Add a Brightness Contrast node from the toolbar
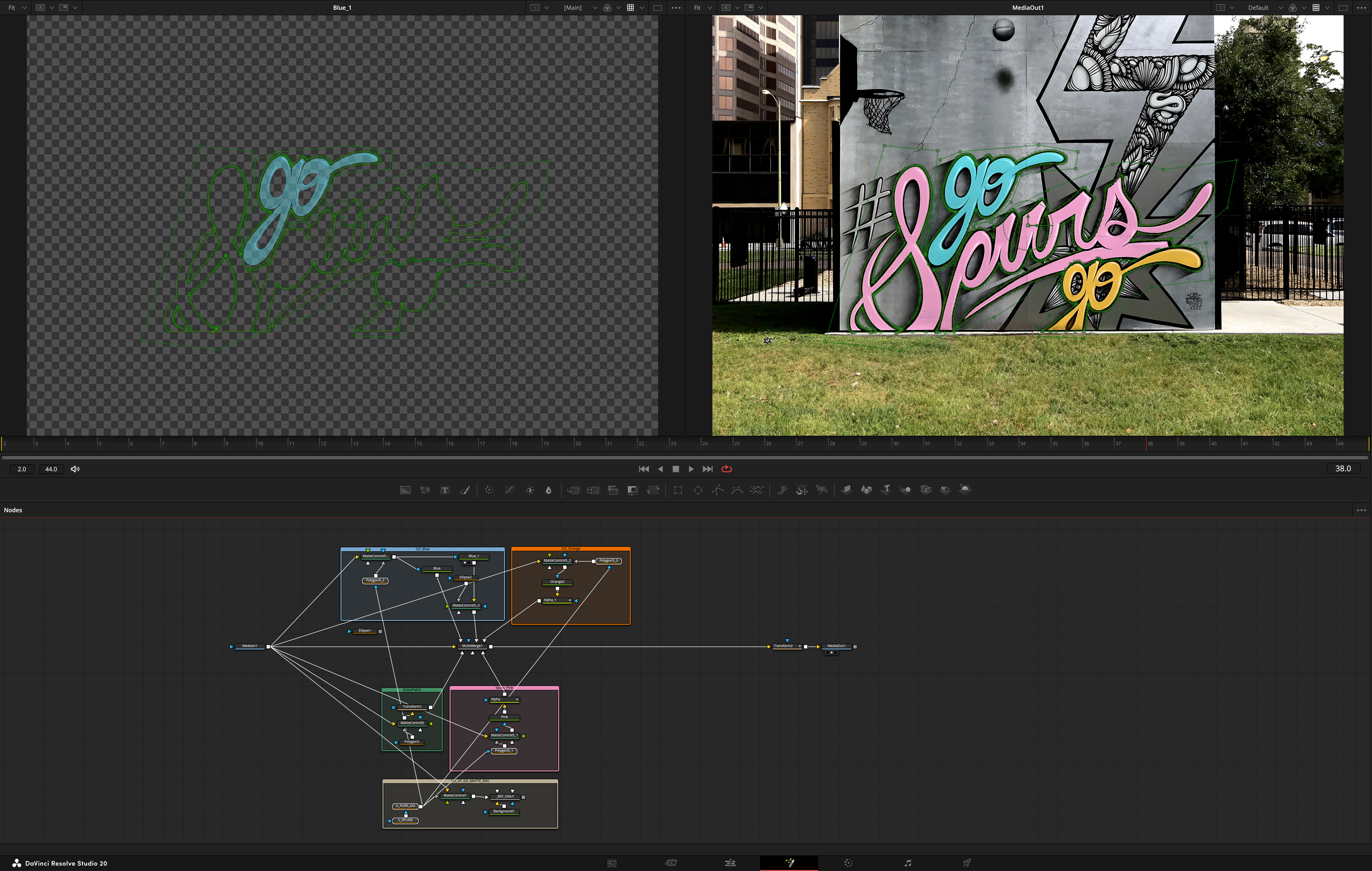1372x871 pixels. click(x=530, y=490)
